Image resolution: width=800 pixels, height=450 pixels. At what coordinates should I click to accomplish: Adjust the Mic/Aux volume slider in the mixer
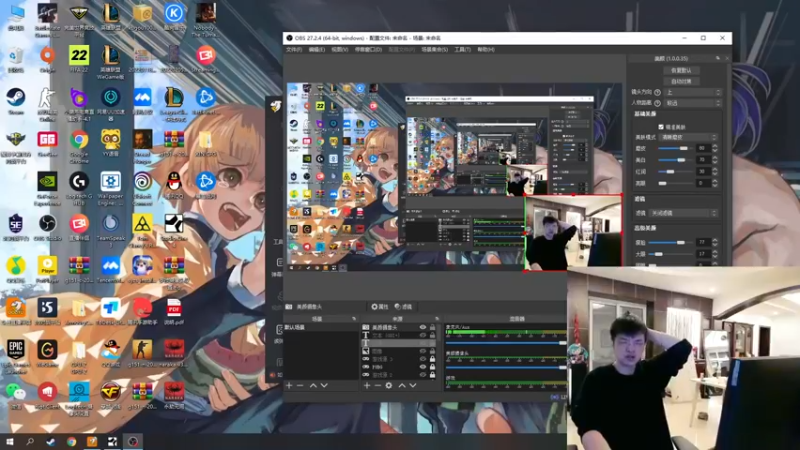(x=506, y=343)
